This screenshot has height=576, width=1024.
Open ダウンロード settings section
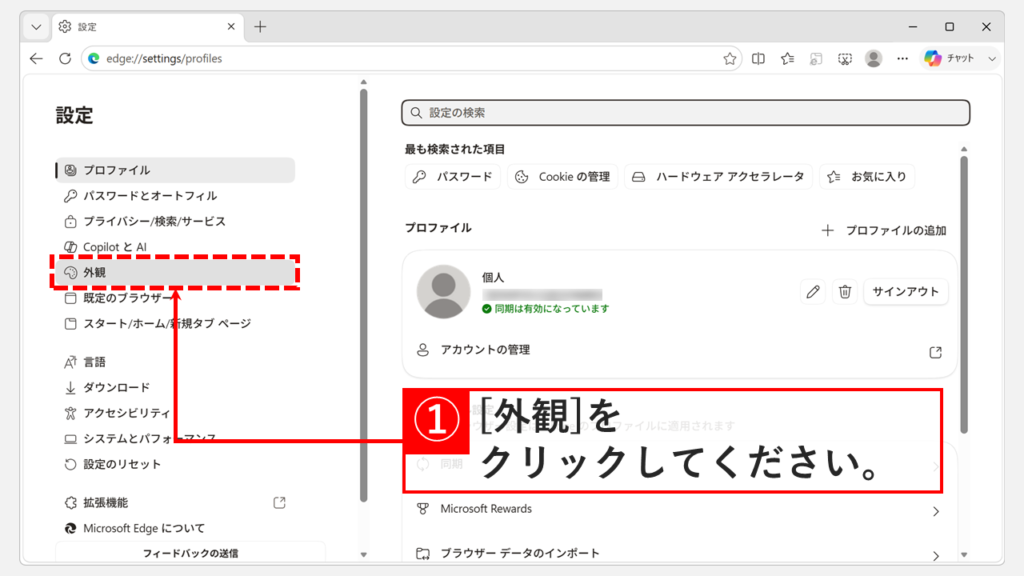click(175, 387)
